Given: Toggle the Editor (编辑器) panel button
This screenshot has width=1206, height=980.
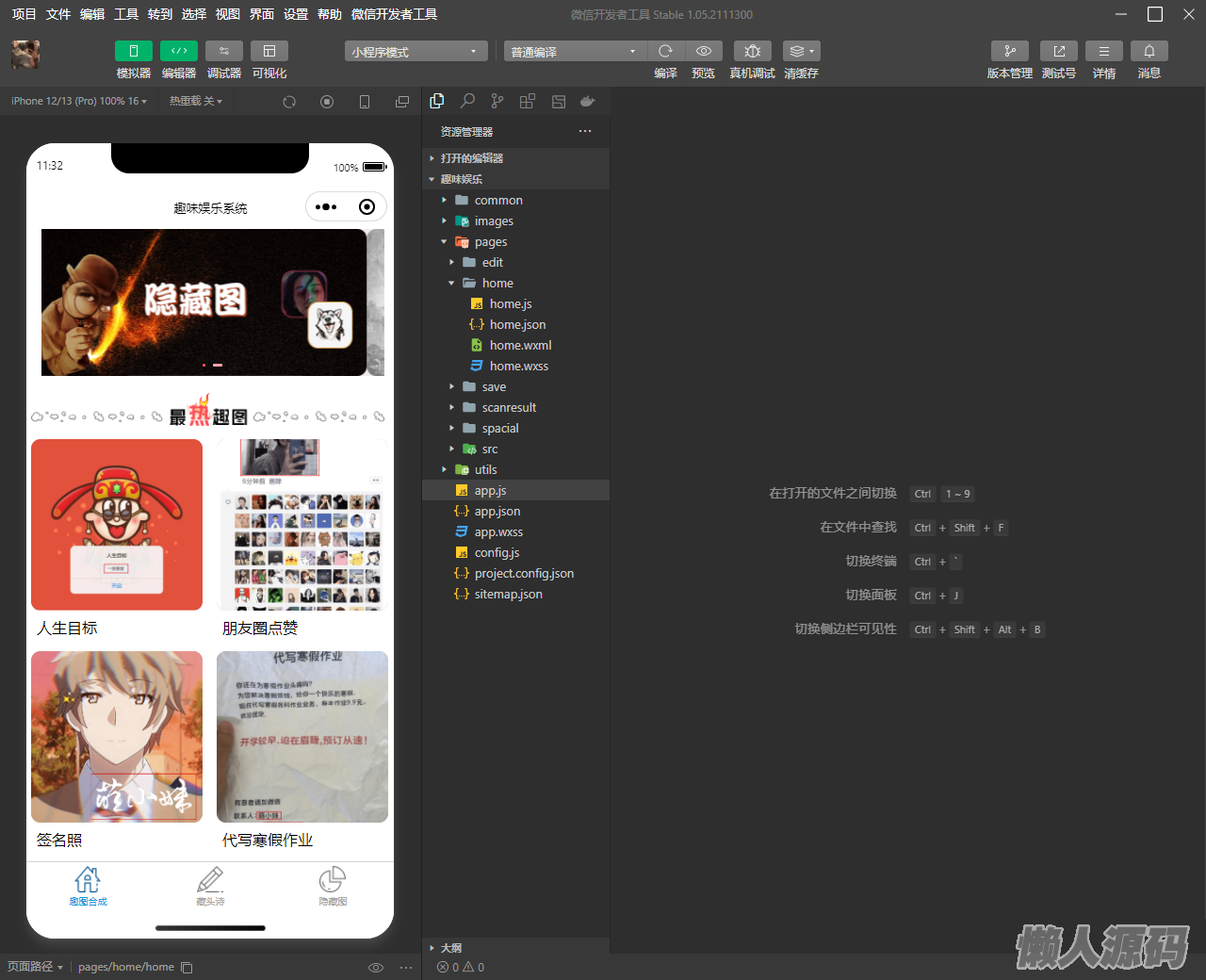Looking at the screenshot, I should click(179, 51).
